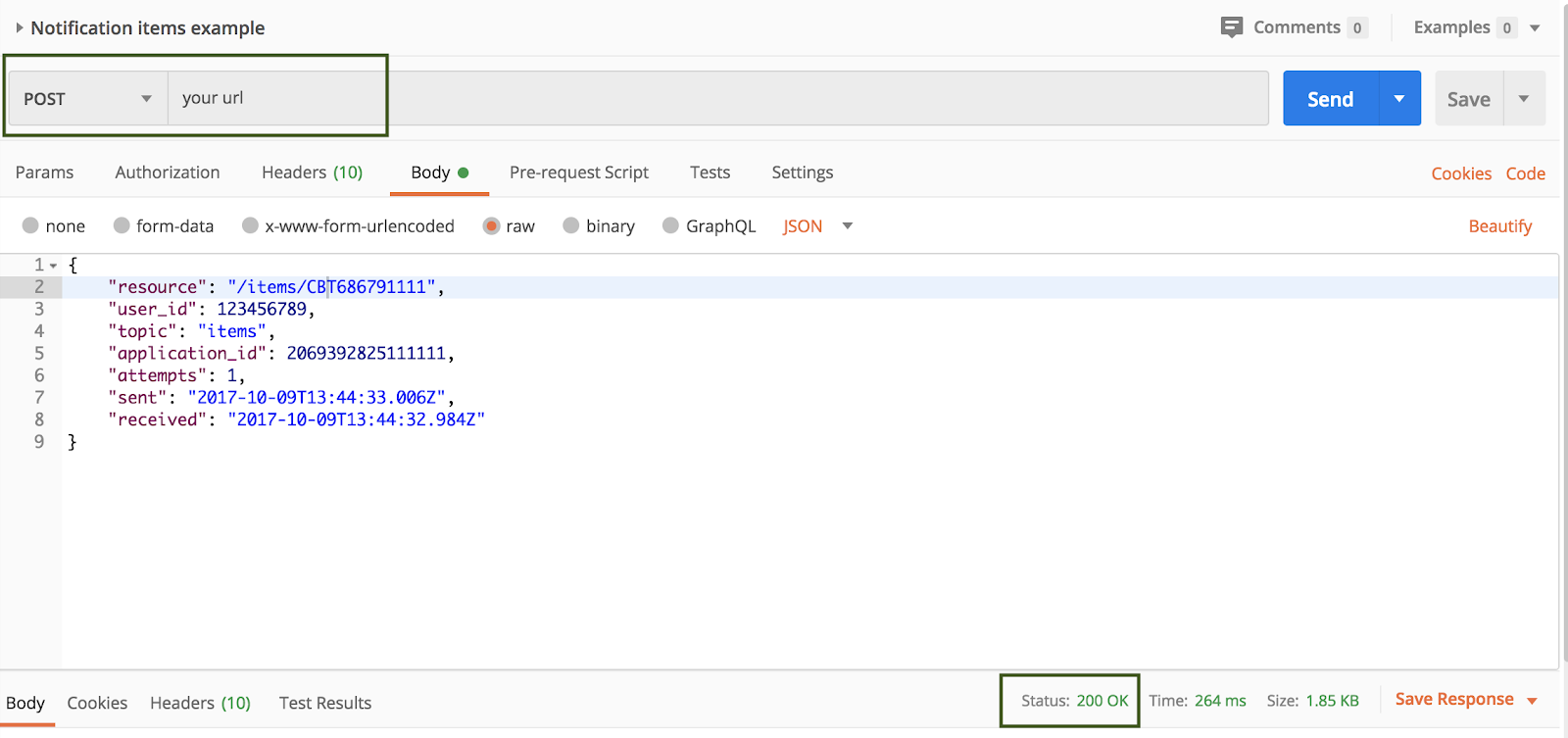Switch to the Params tab
Image resolution: width=1568 pixels, height=738 pixels.
pos(44,172)
